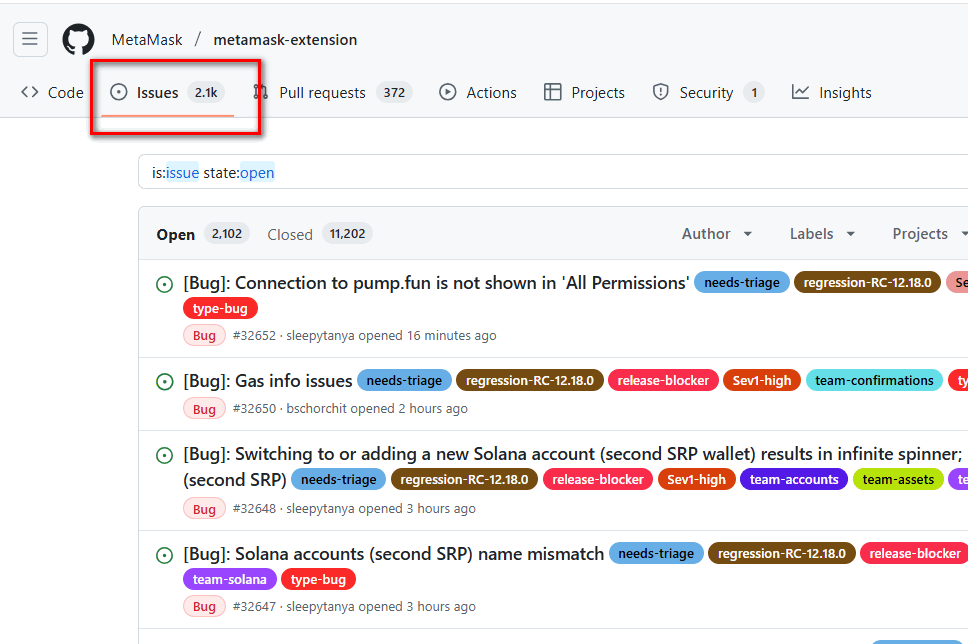Viewport: 968px width, 644px height.
Task: Click regression-RC-12.18.0 label on name mismatch issue
Action: click(782, 553)
